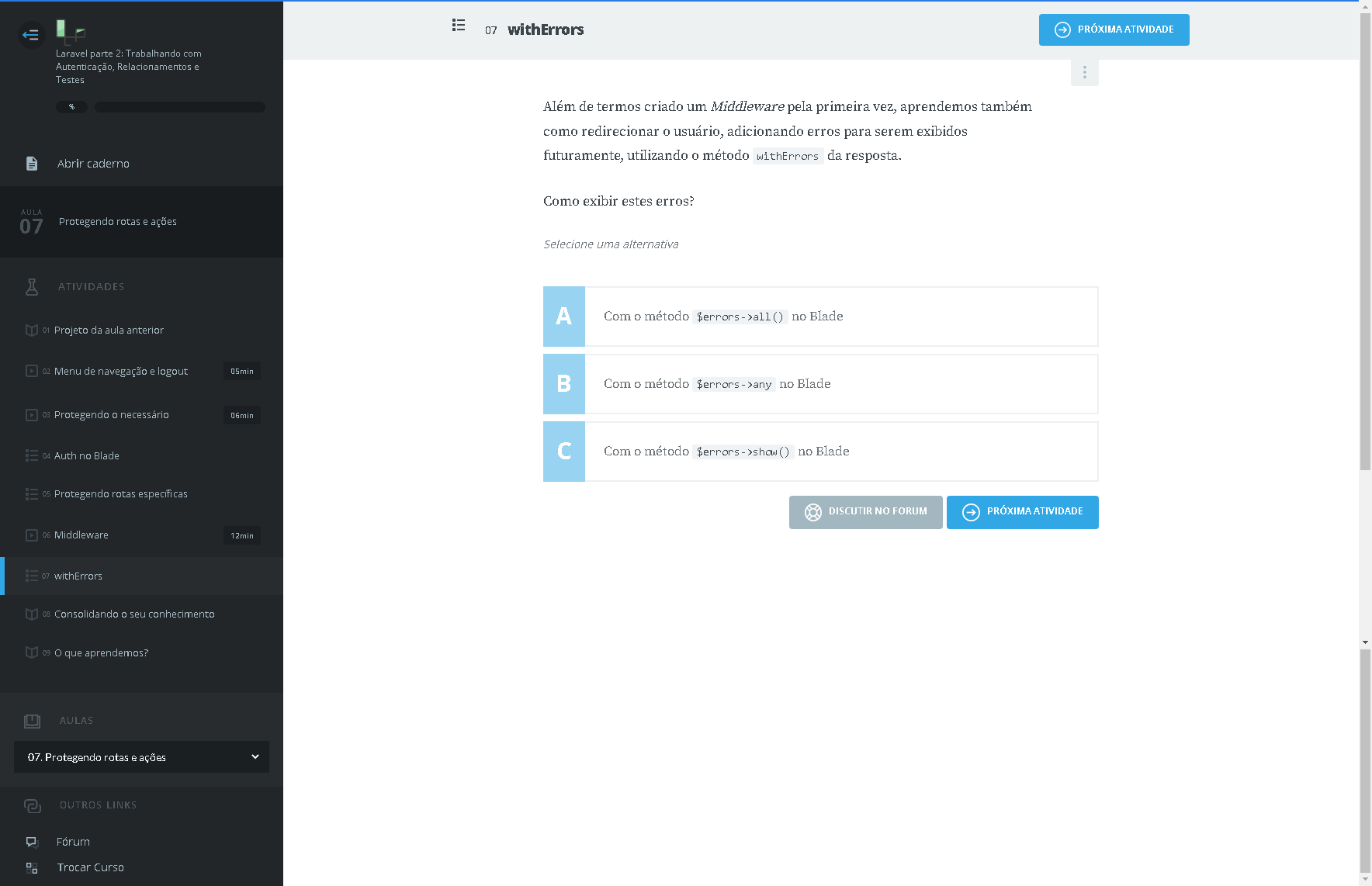Click the Atividades flask icon
The height and width of the screenshot is (886, 1372).
click(32, 287)
